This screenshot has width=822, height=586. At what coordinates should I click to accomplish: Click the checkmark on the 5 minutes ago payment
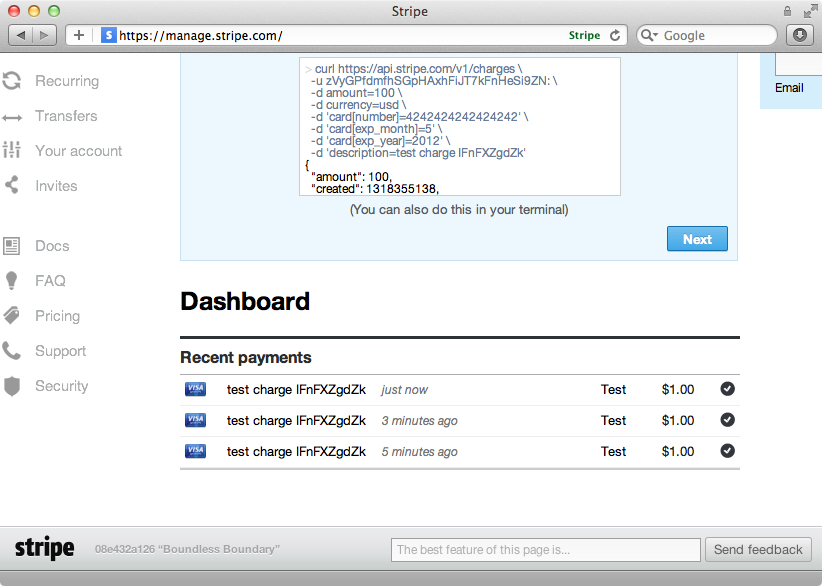tap(727, 451)
